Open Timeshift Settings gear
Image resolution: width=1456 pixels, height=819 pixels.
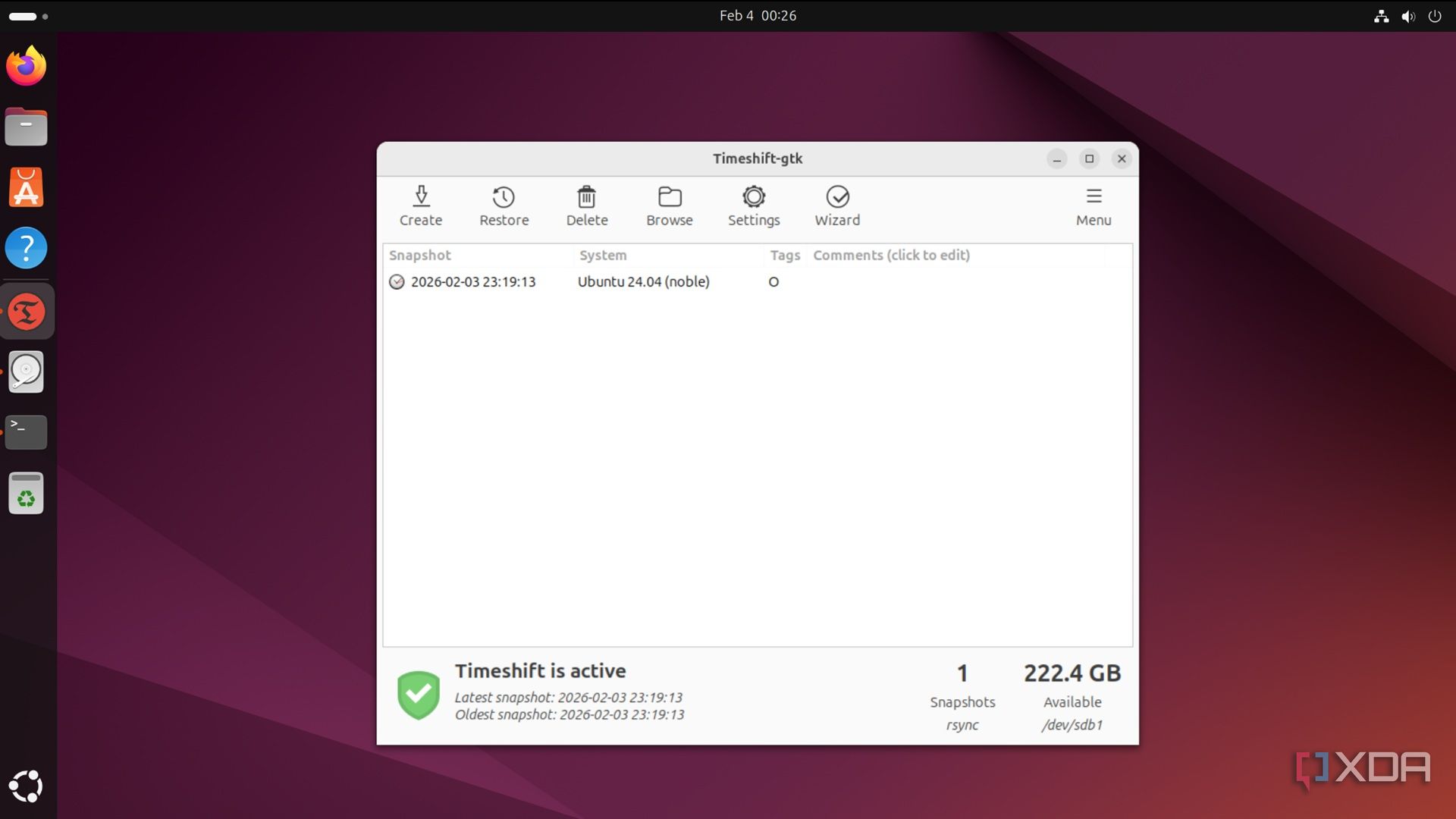(754, 206)
